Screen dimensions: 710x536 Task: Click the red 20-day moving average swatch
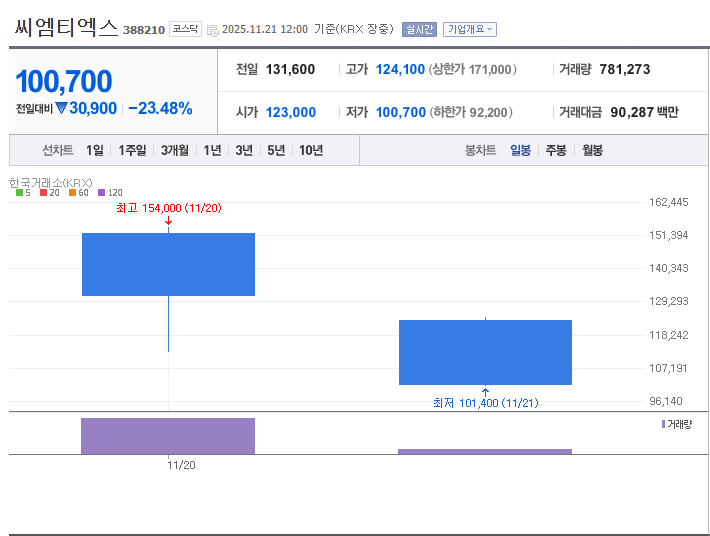click(43, 193)
